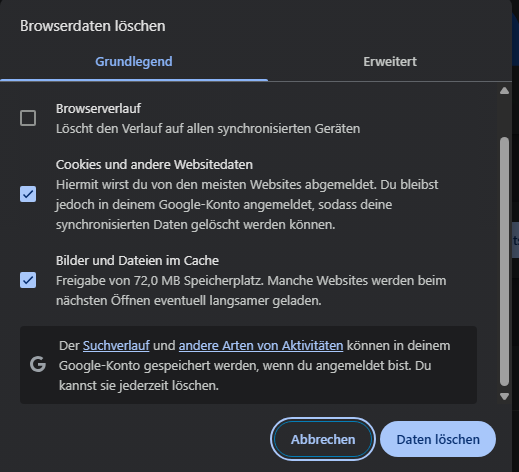Click the Browserdaten löschen dialog title
Screen dimensions: 519x472
(x=93, y=26)
